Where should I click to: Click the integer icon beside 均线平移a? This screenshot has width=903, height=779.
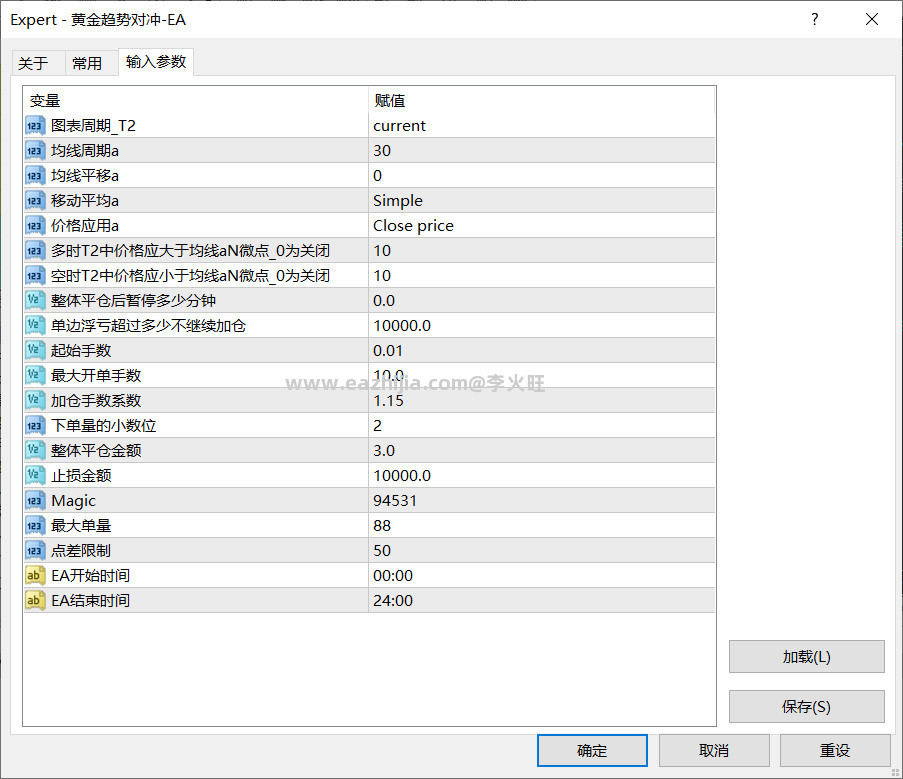coord(35,176)
